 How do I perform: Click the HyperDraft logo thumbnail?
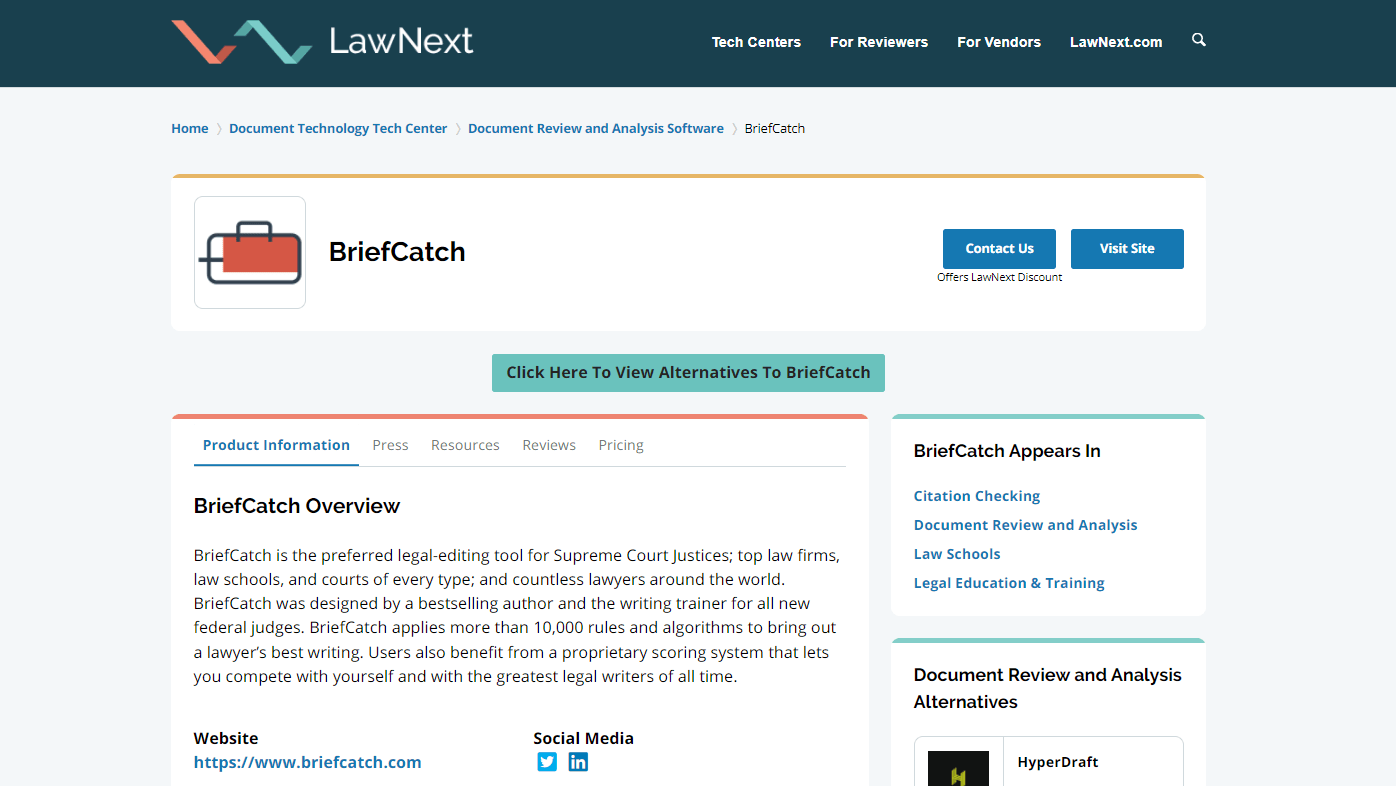point(958,768)
